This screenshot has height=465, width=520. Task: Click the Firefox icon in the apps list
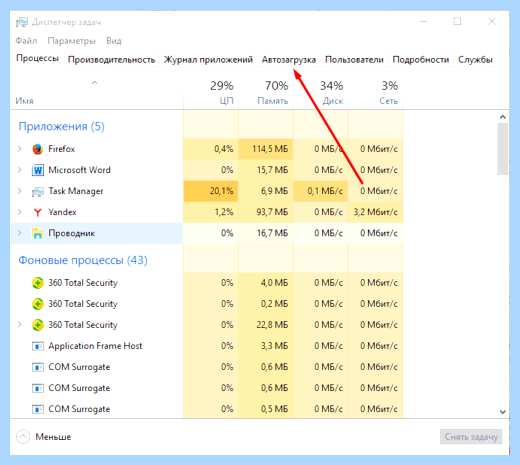tap(38, 149)
